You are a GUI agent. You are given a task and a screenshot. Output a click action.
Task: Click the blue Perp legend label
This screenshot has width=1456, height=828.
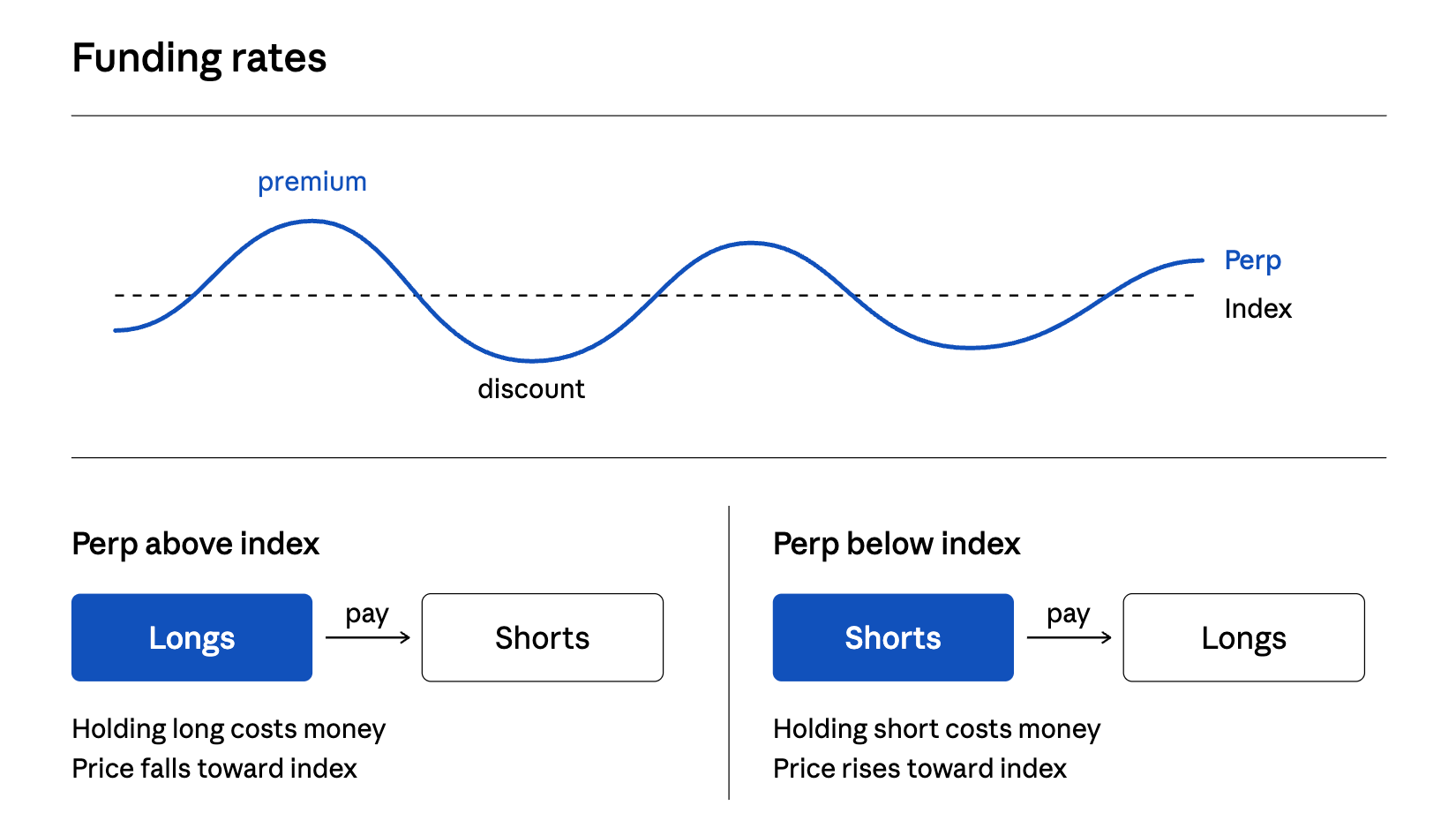point(1253,260)
